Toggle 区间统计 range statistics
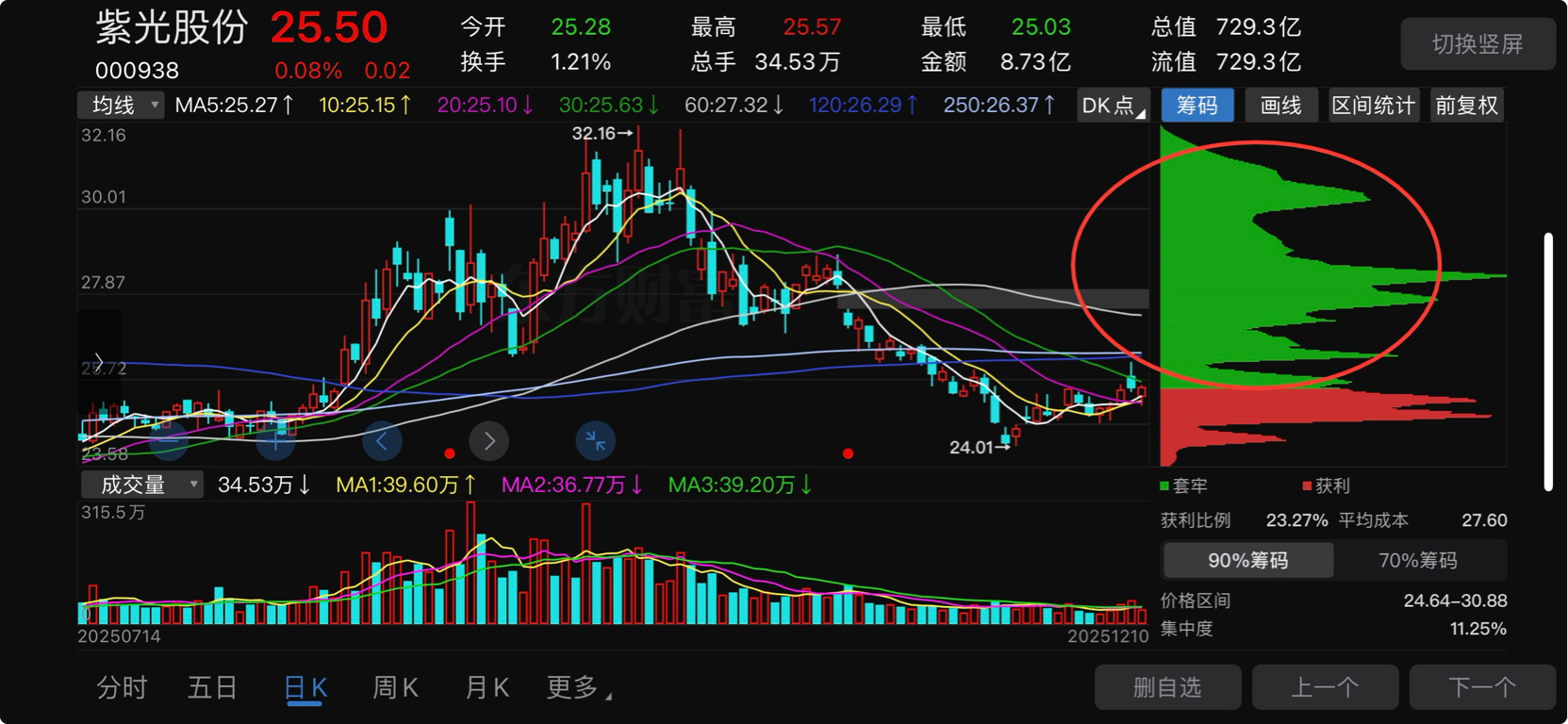 [1373, 105]
